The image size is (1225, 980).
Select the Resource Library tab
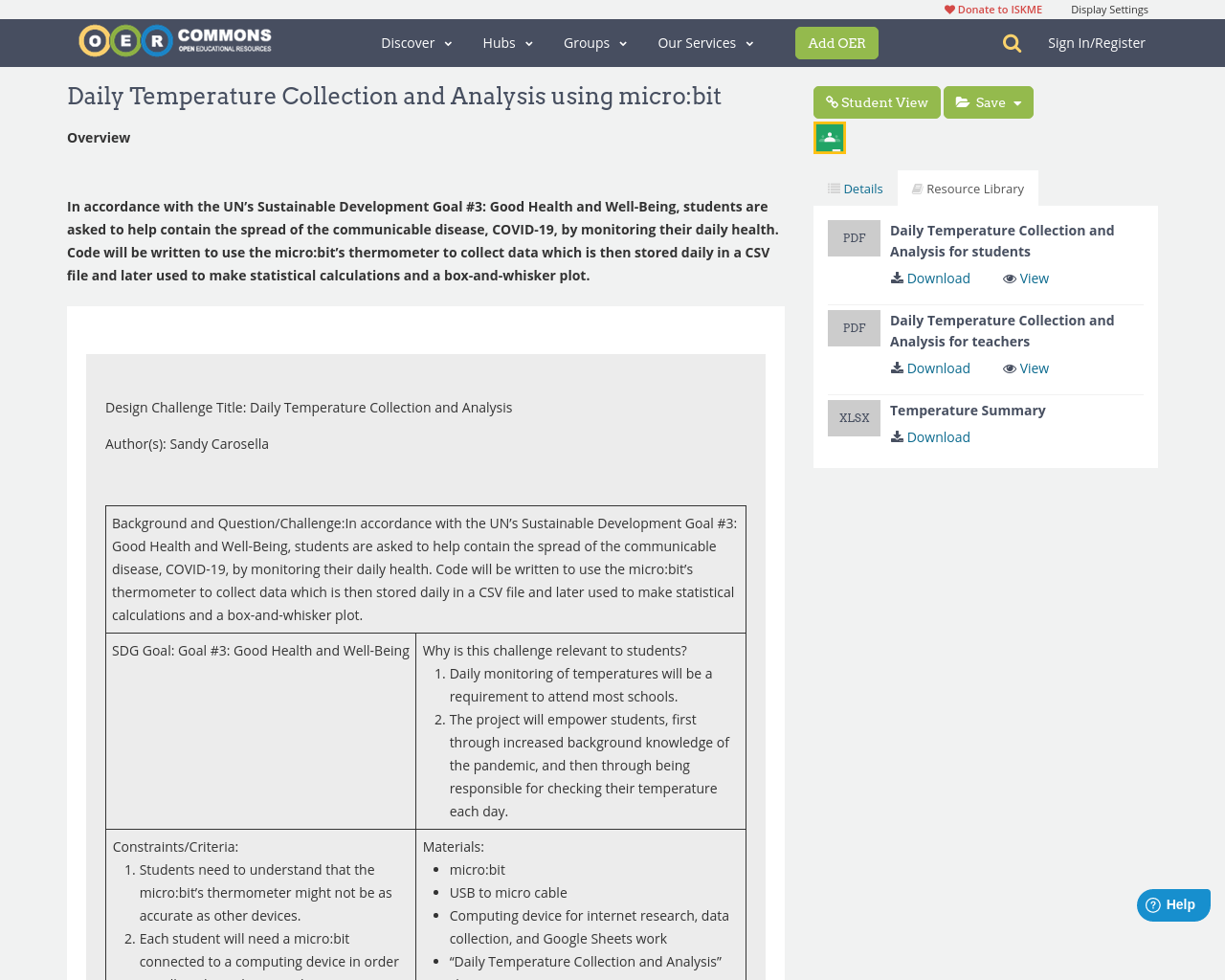pos(968,189)
